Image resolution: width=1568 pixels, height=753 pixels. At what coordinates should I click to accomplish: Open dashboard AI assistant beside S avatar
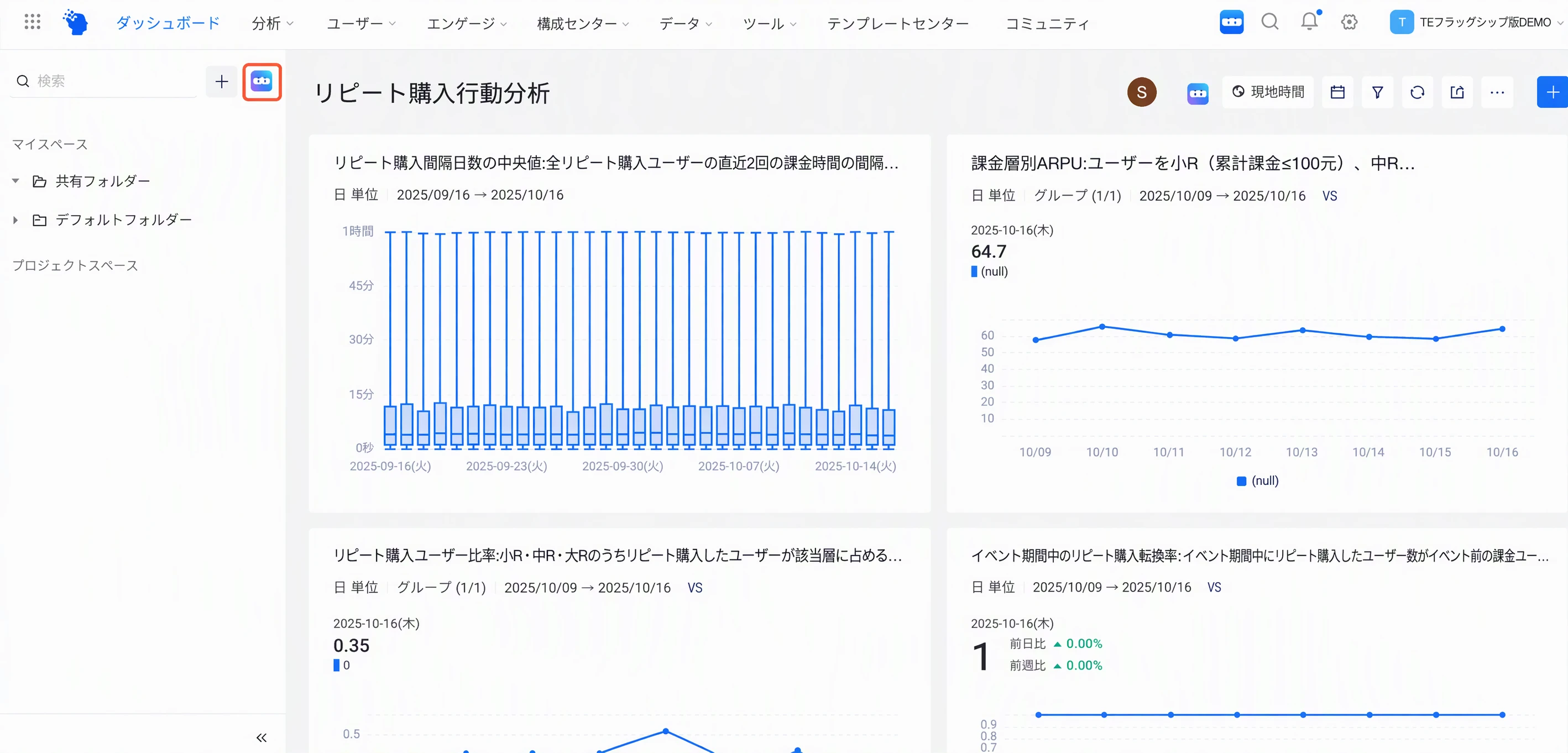[x=1198, y=93]
